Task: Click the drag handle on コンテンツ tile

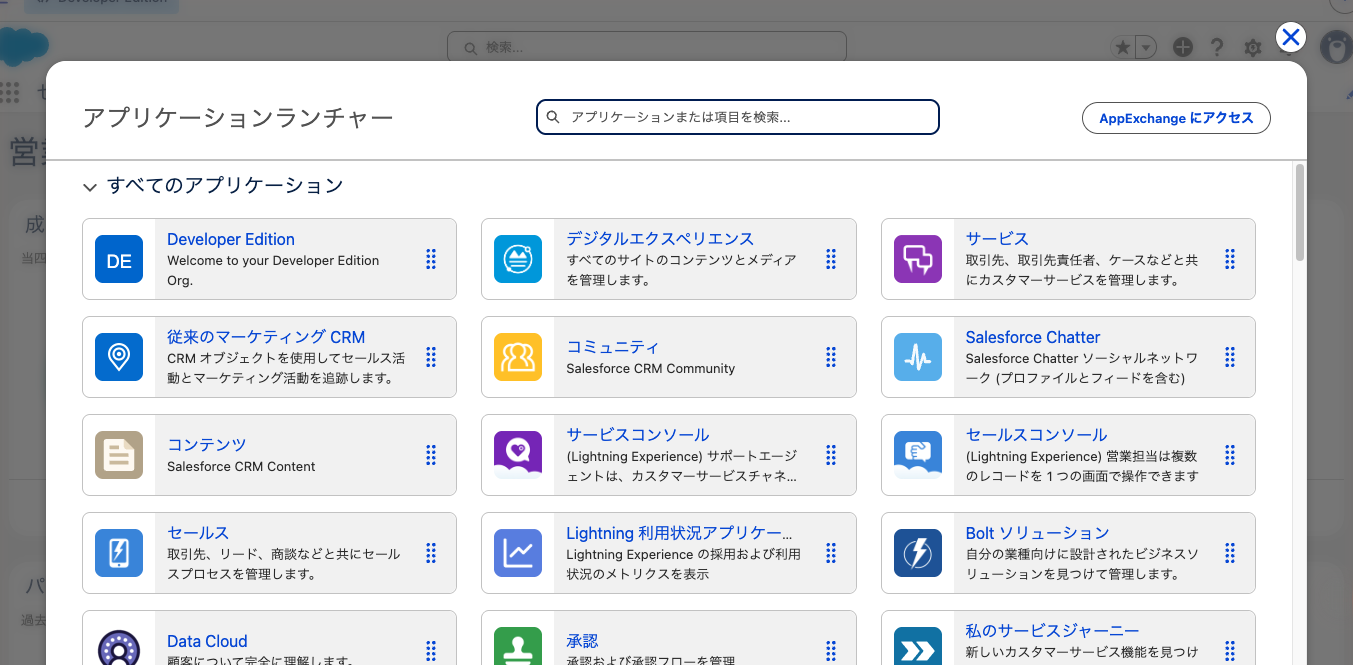Action: click(431, 455)
